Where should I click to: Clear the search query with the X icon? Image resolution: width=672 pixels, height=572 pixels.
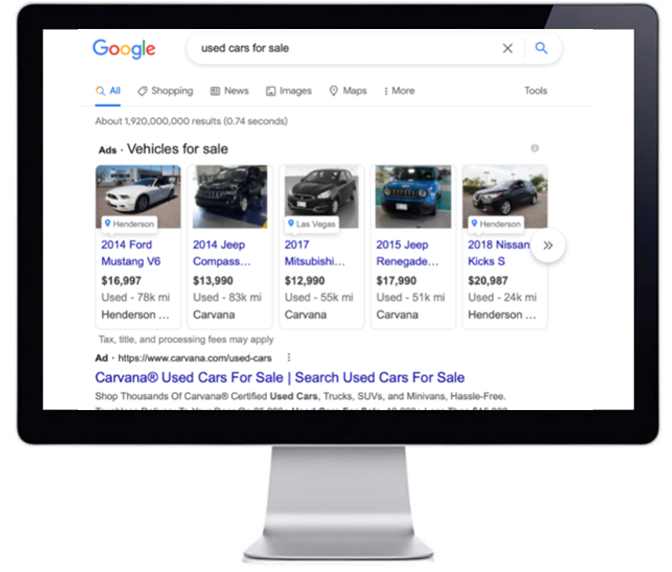(507, 48)
